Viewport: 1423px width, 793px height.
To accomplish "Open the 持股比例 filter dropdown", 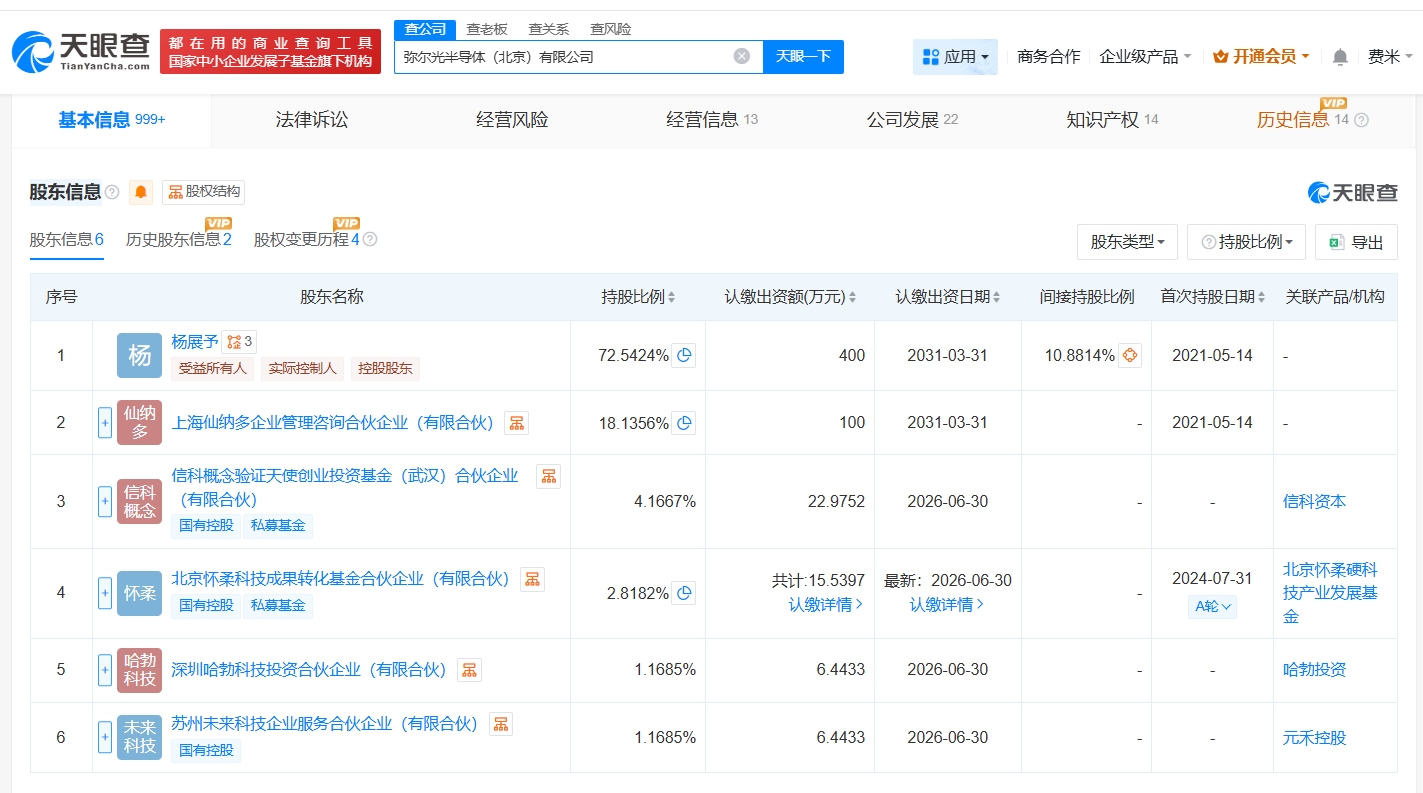I will (1246, 242).
